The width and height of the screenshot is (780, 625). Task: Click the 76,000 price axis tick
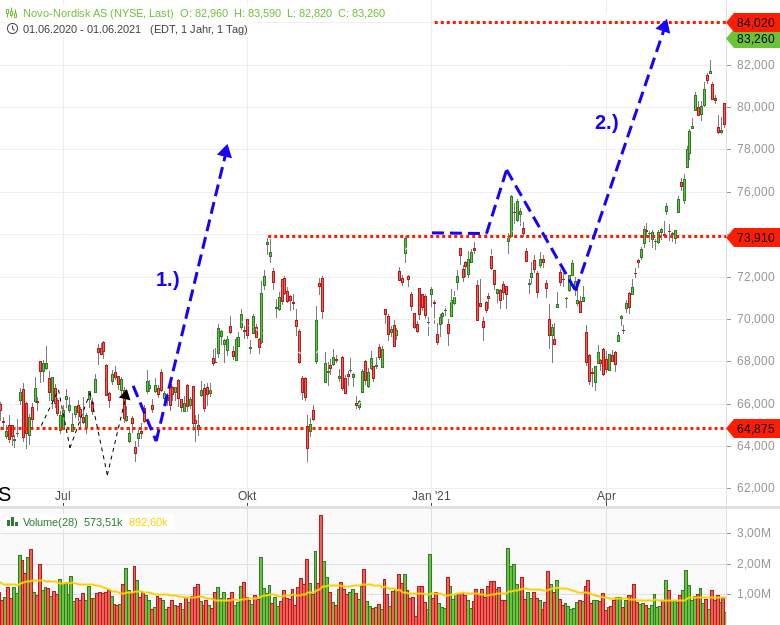[756, 192]
